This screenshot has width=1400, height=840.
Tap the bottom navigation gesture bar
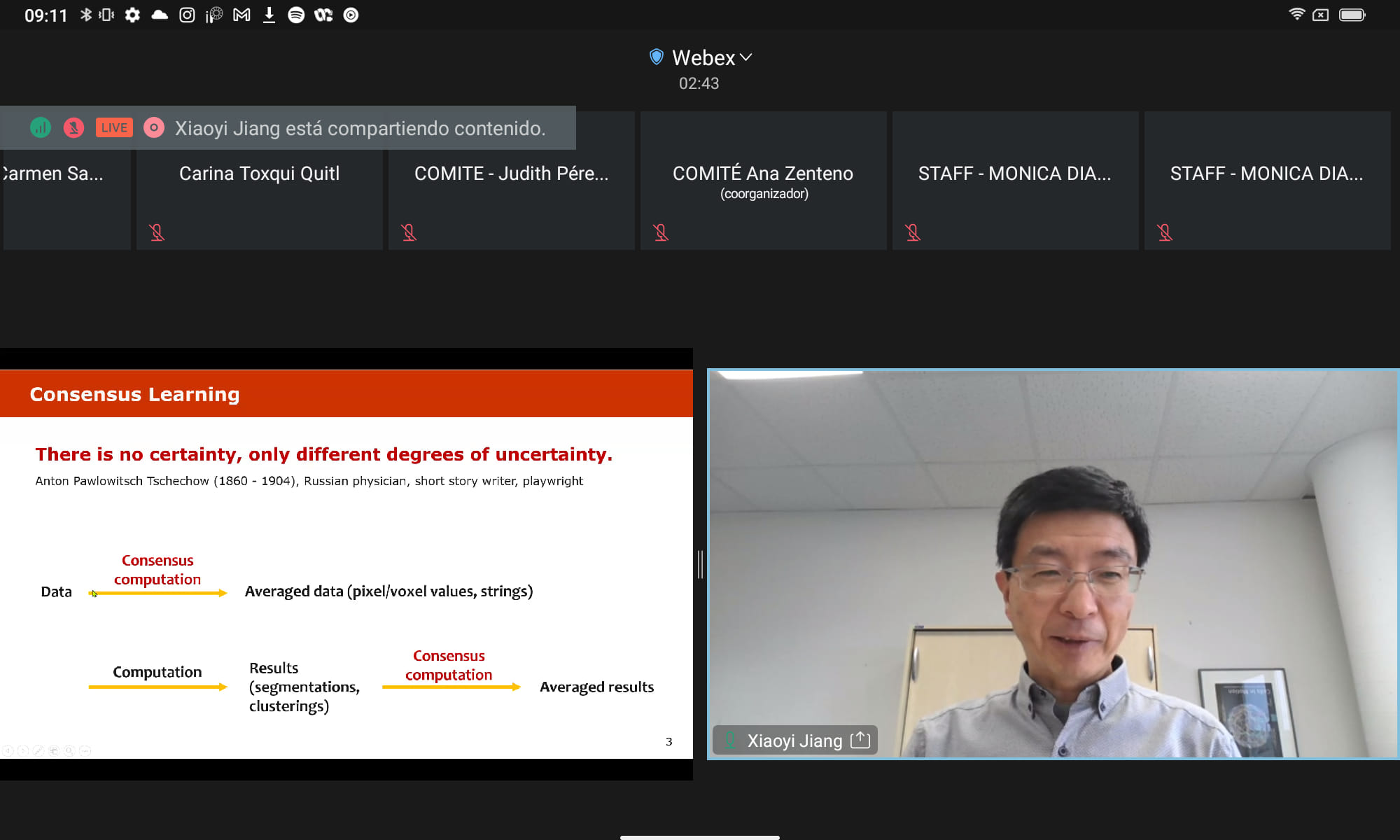pyautogui.click(x=700, y=837)
